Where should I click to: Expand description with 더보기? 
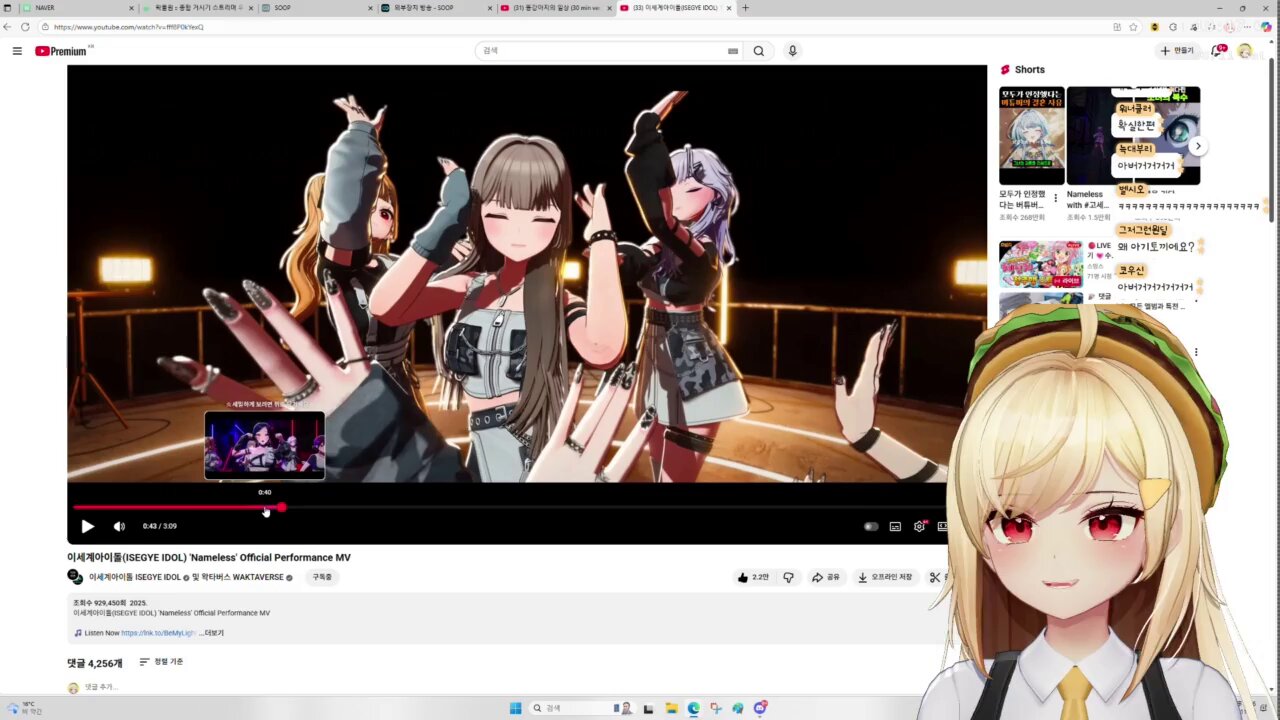pyautogui.click(x=214, y=633)
